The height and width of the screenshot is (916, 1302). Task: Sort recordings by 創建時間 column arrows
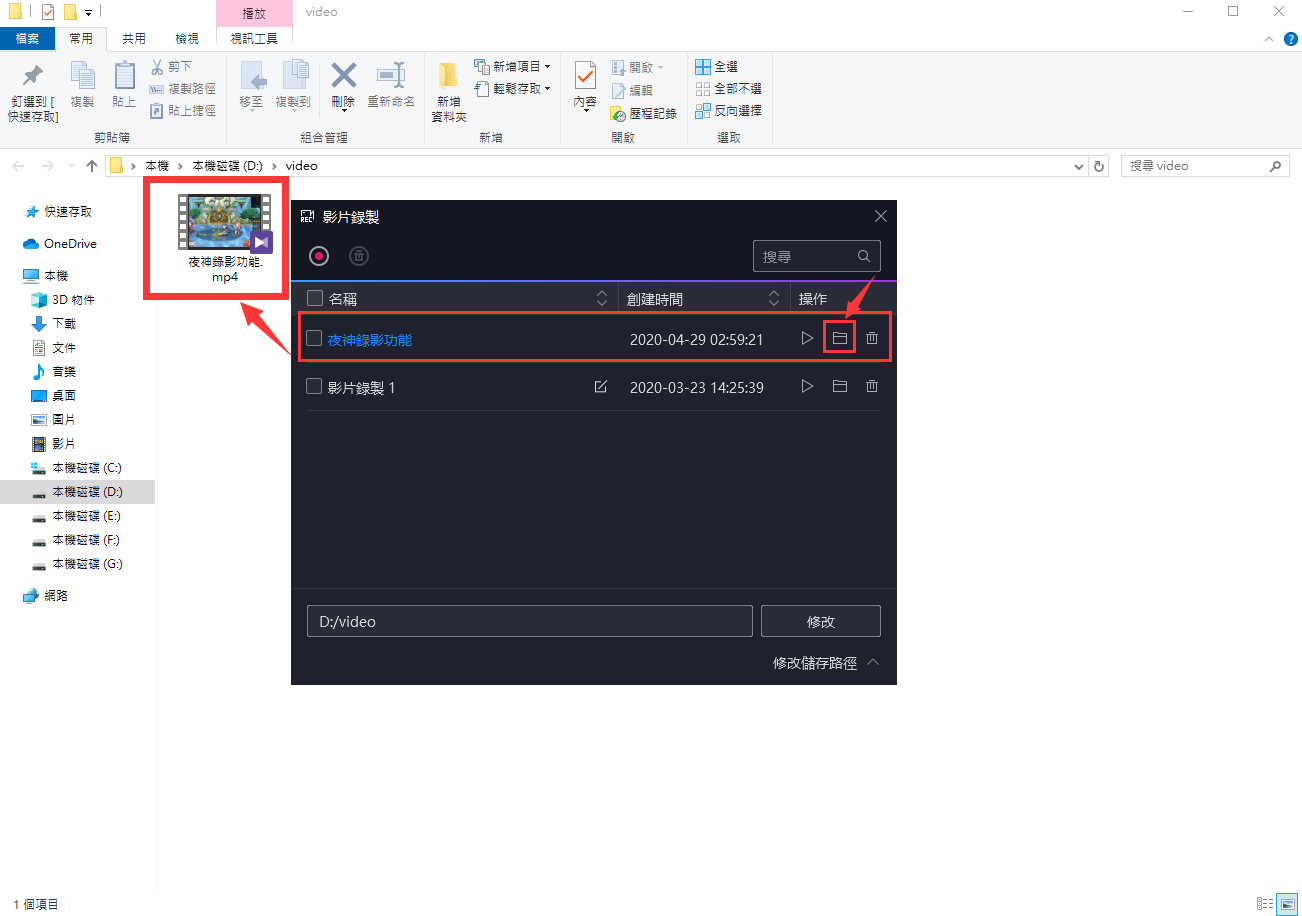tap(774, 298)
